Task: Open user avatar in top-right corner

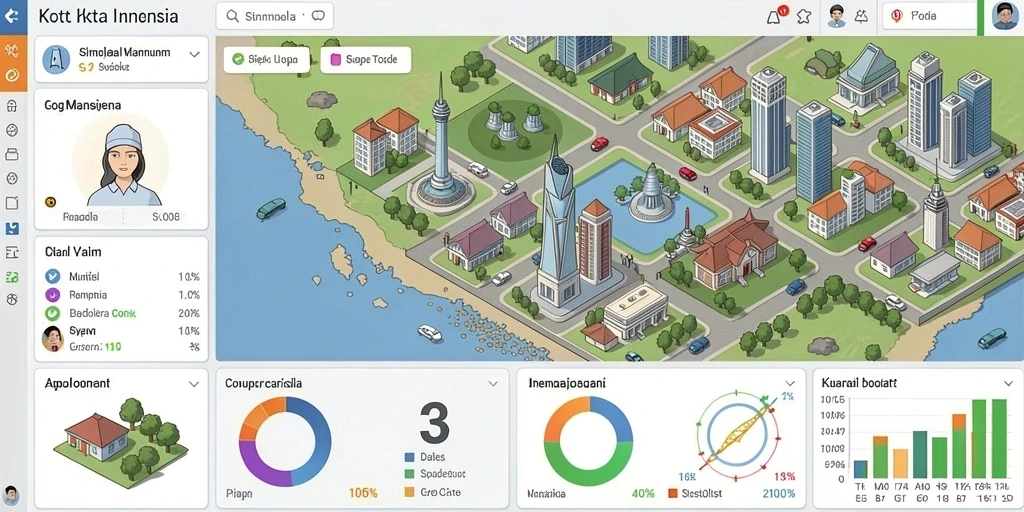Action: tap(1004, 16)
